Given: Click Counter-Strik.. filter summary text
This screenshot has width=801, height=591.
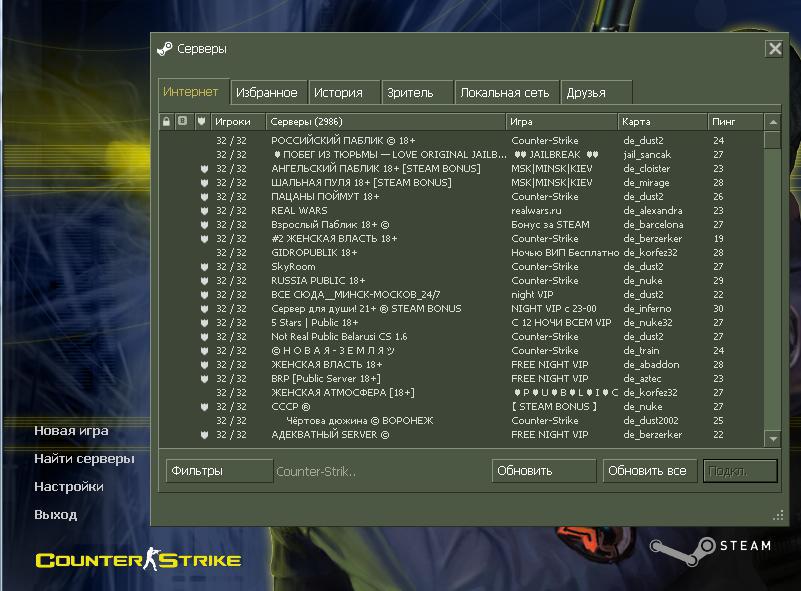Looking at the screenshot, I should click(316, 471).
